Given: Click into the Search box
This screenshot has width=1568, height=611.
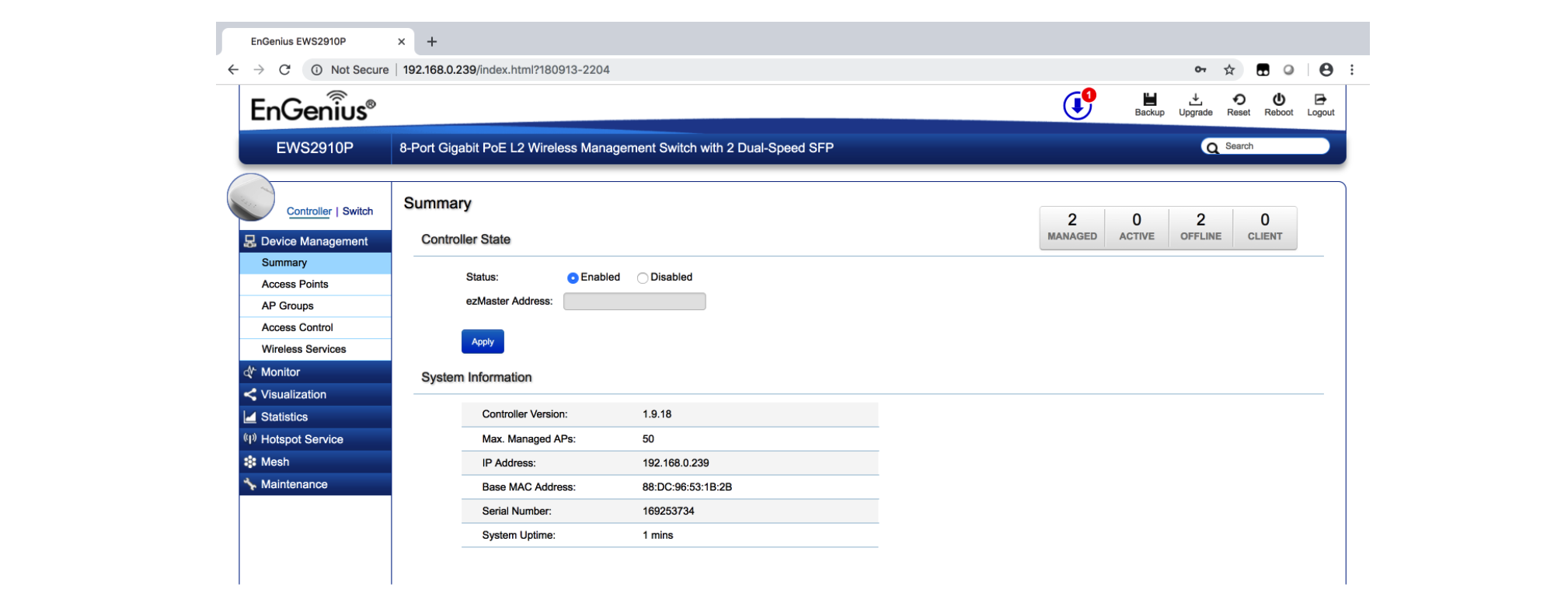Looking at the screenshot, I should [x=1266, y=146].
